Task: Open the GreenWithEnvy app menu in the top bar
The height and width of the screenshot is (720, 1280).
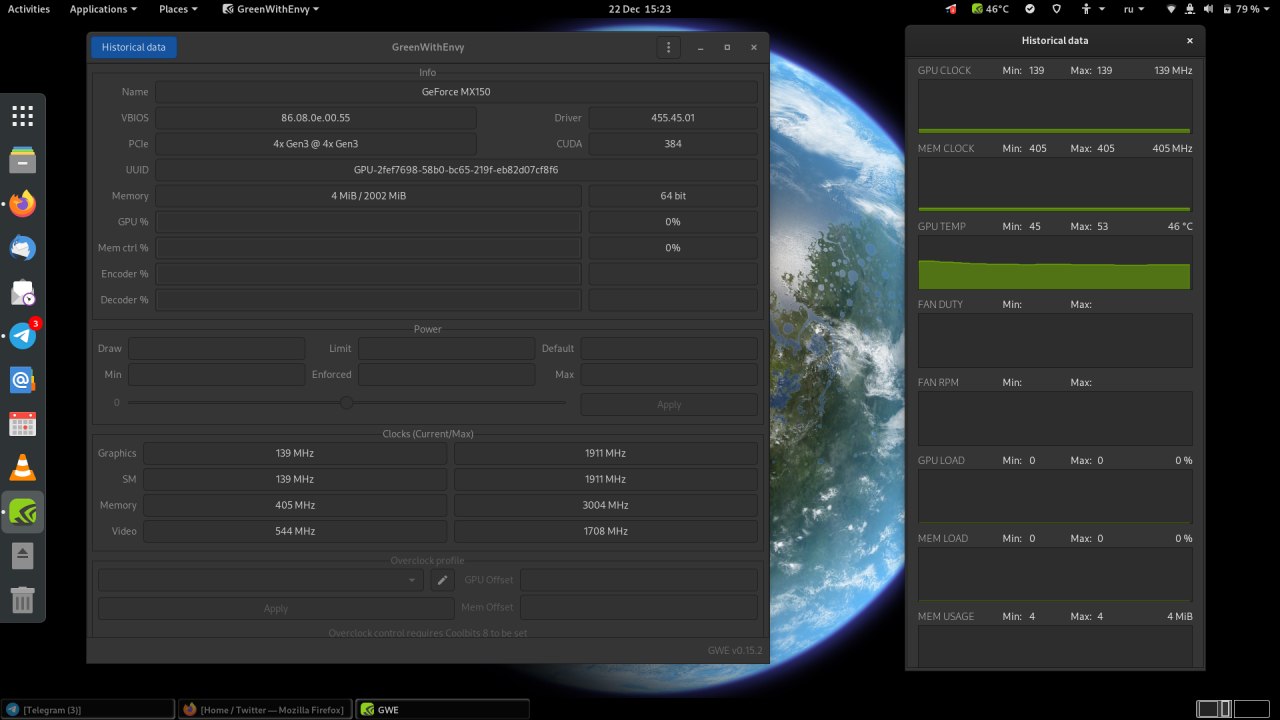Action: point(271,9)
